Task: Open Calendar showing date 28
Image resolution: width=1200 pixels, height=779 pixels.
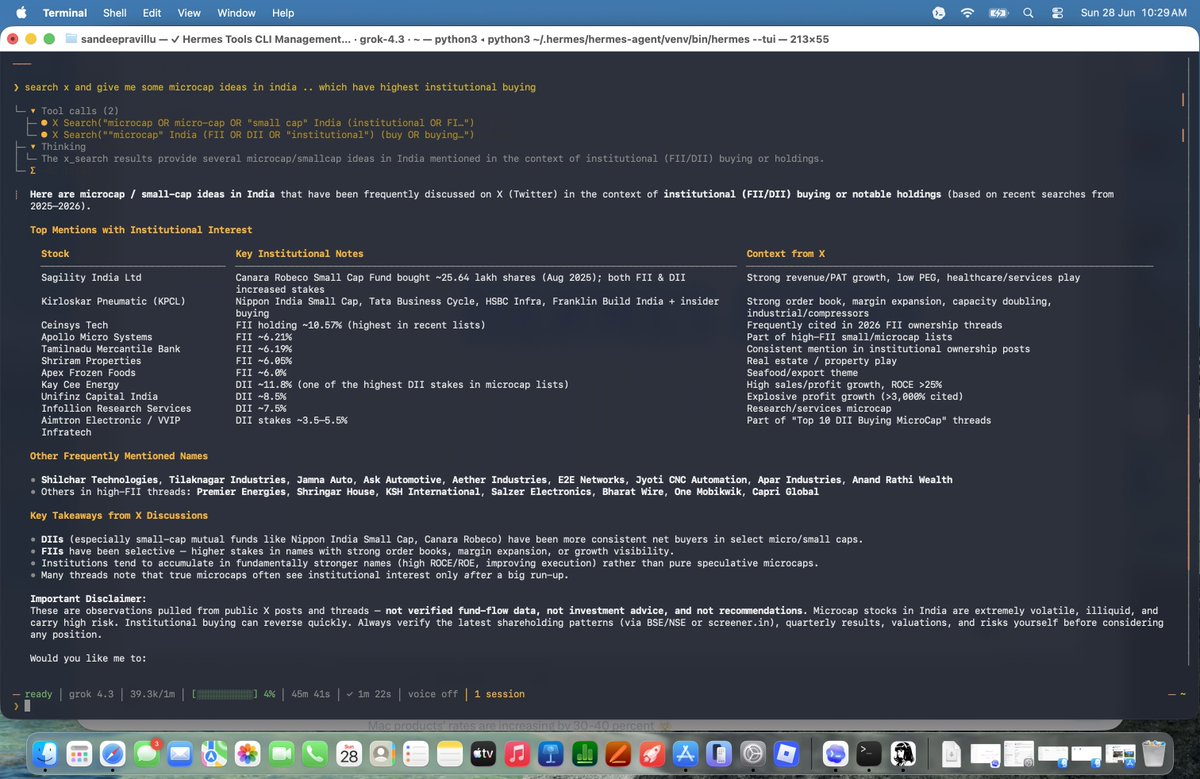Action: [x=348, y=753]
